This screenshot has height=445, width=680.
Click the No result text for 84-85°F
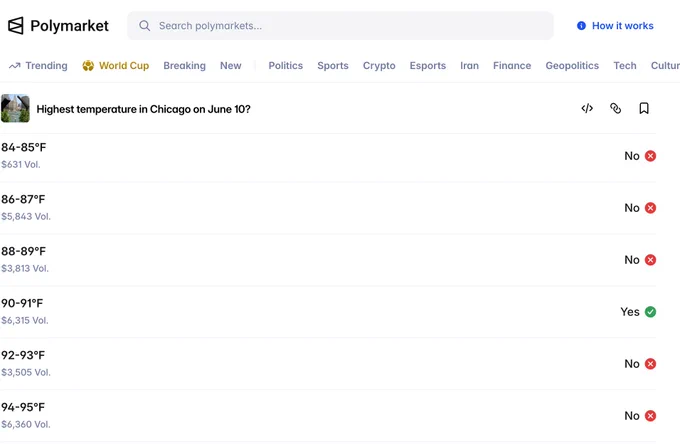[x=632, y=156]
